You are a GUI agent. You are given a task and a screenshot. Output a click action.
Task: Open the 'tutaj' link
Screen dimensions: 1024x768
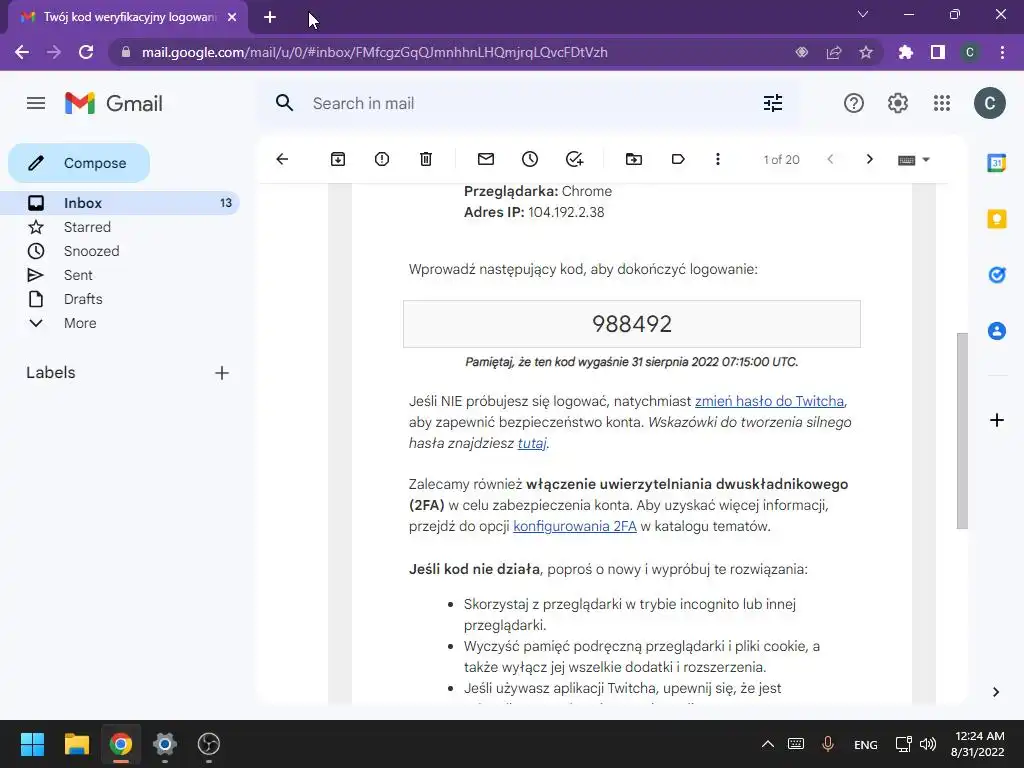[532, 443]
